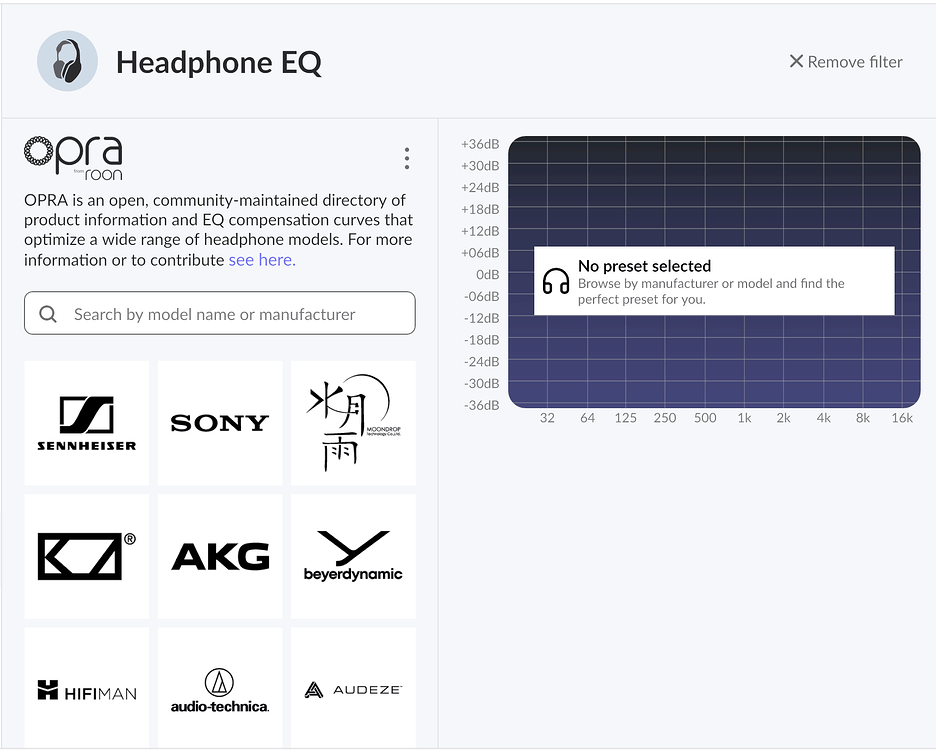Open the three-dot options menu
This screenshot has height=750, width=936.
[x=406, y=159]
